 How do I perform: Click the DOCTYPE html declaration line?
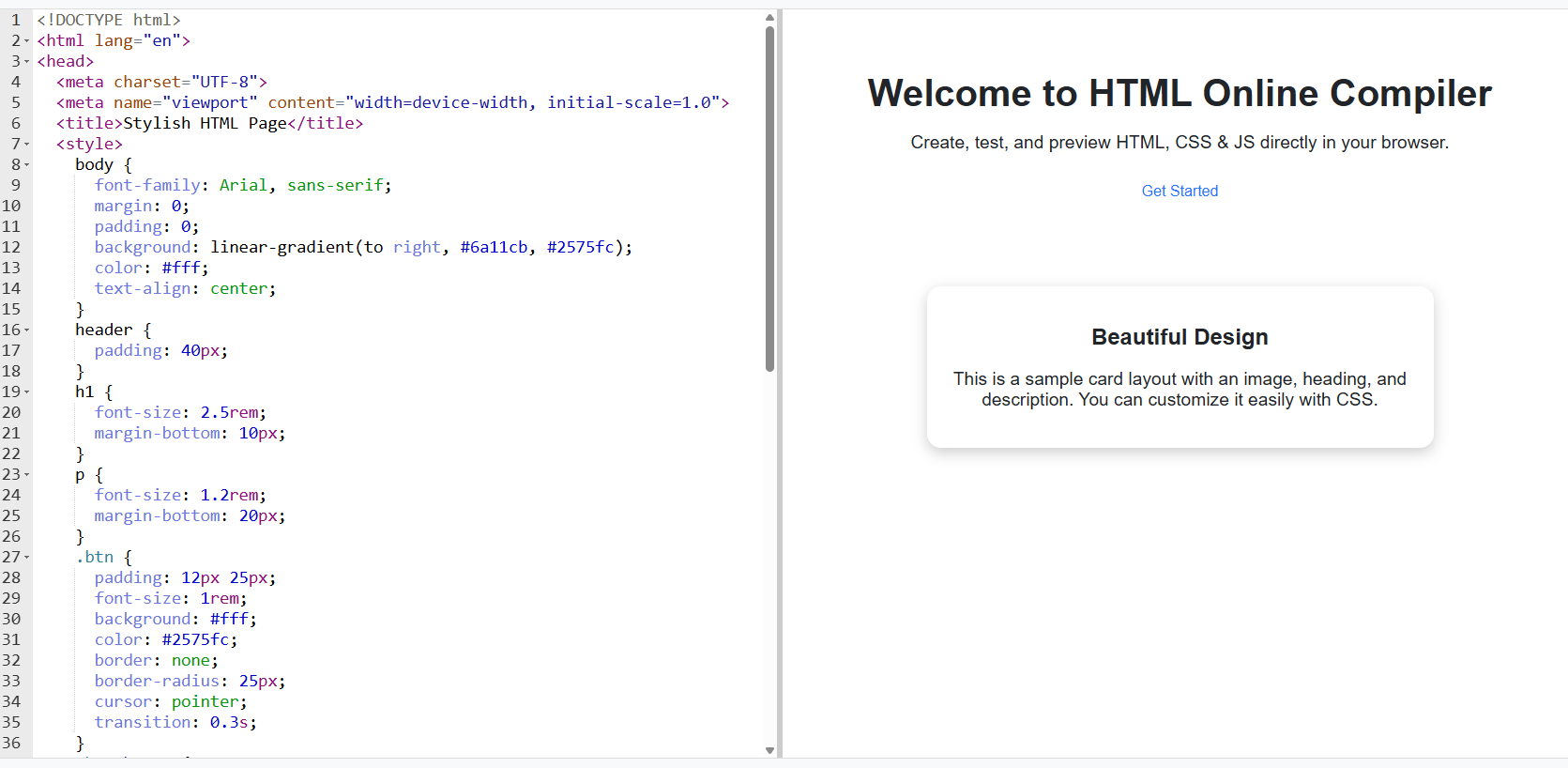point(109,21)
